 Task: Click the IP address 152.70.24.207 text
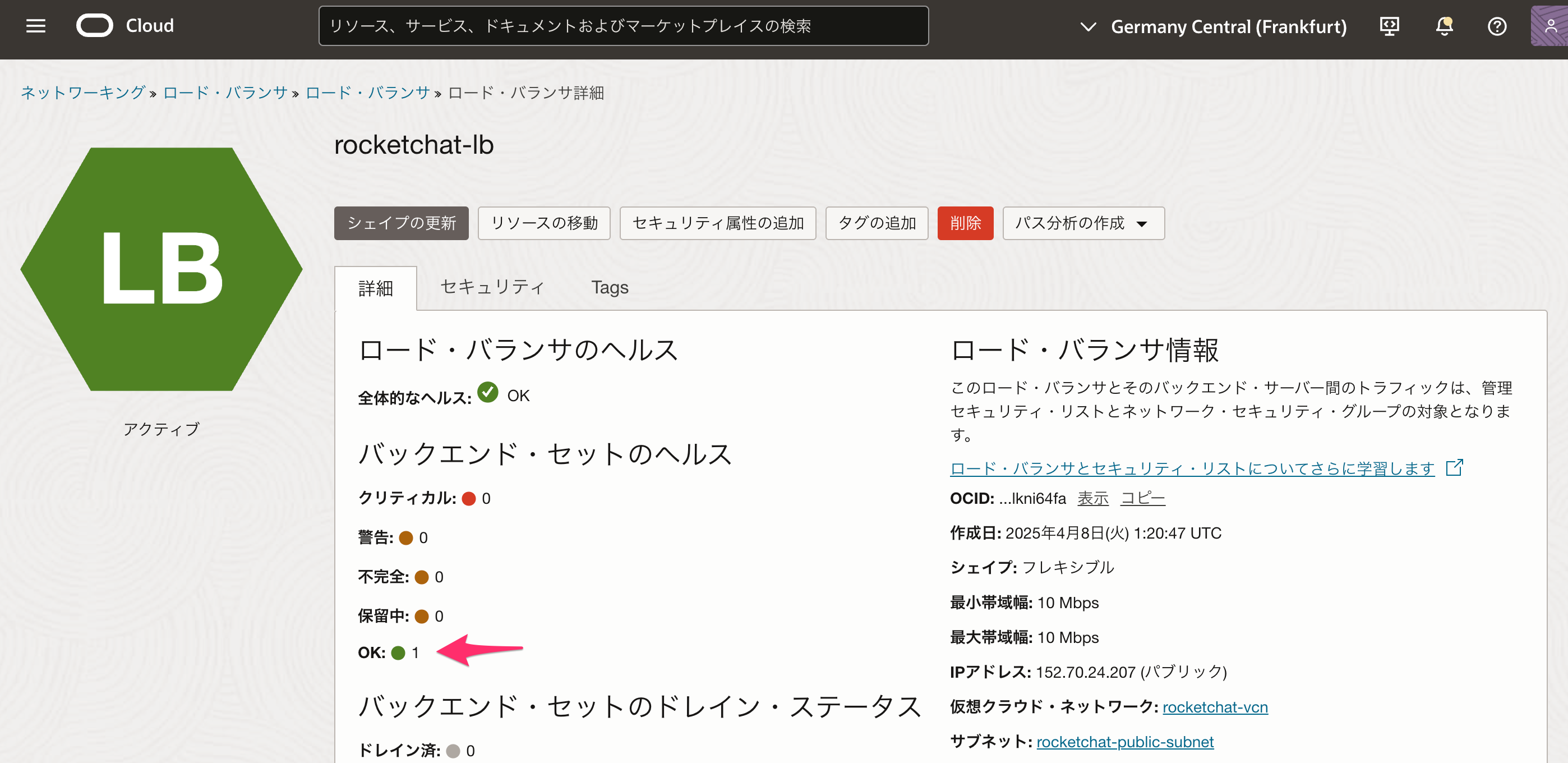1085,672
